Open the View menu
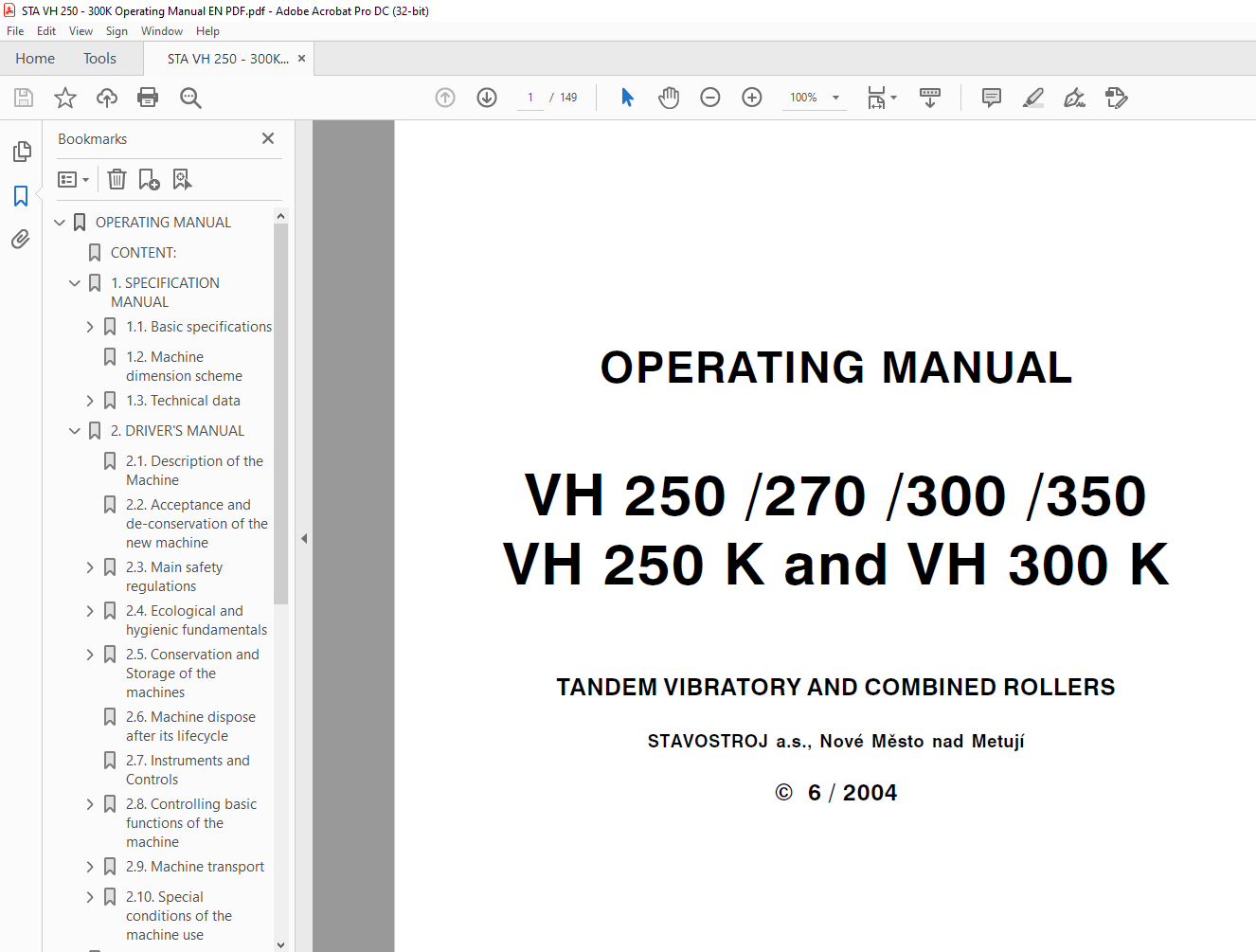The image size is (1256, 952). (81, 31)
